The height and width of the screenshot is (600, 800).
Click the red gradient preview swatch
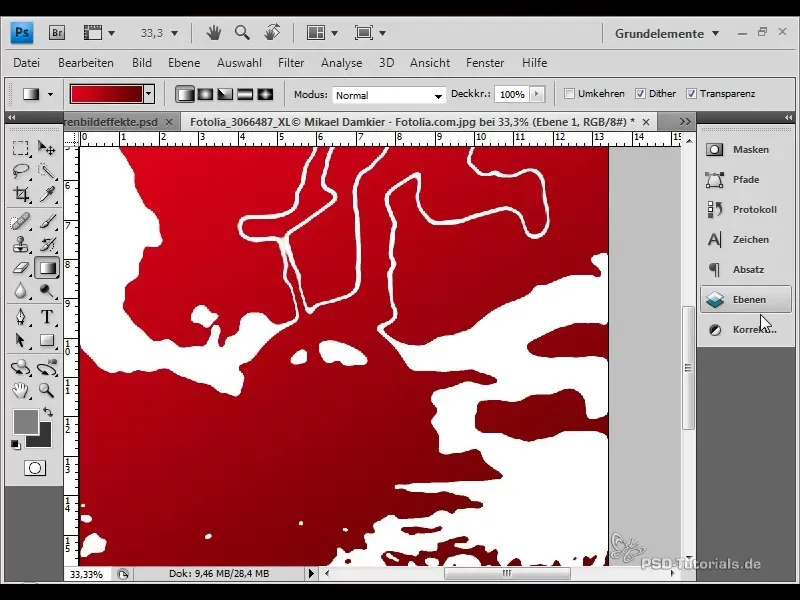106,94
